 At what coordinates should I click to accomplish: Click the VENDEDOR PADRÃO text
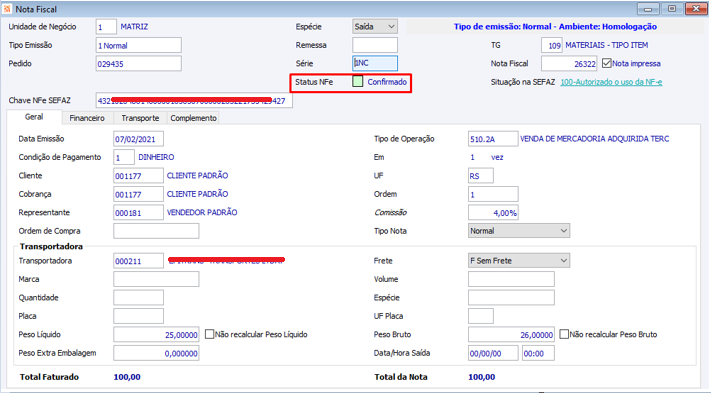tap(202, 212)
